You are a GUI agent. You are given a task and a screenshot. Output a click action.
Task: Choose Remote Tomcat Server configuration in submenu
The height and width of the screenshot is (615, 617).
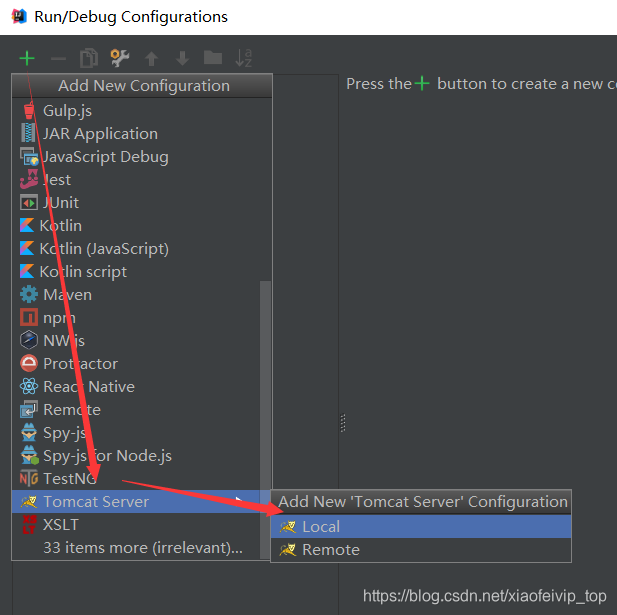tap(421, 550)
